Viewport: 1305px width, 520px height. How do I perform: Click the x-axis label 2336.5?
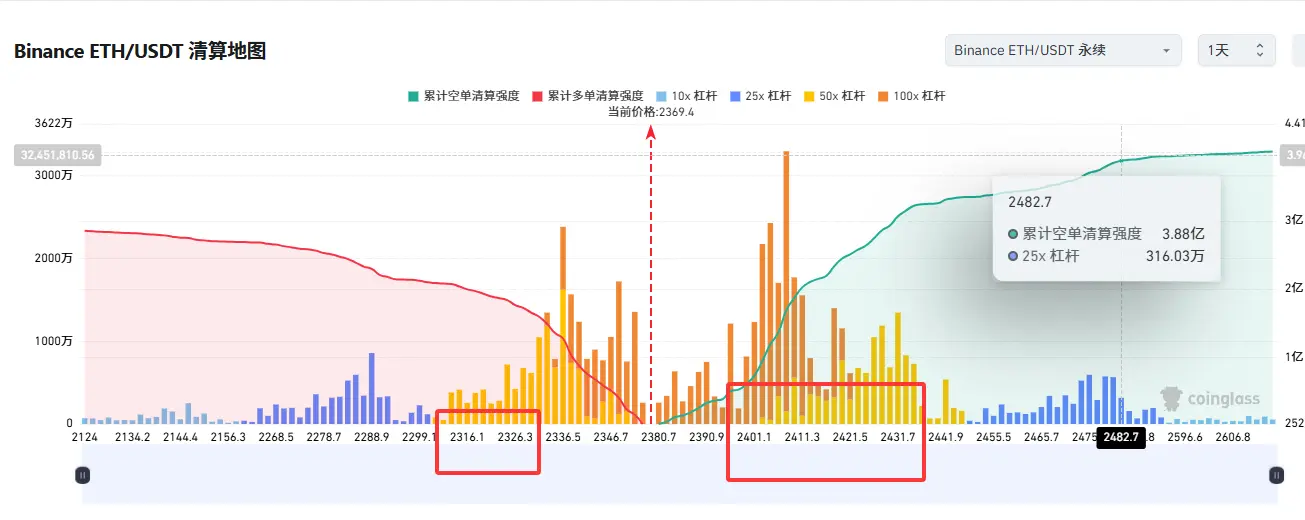point(563,437)
